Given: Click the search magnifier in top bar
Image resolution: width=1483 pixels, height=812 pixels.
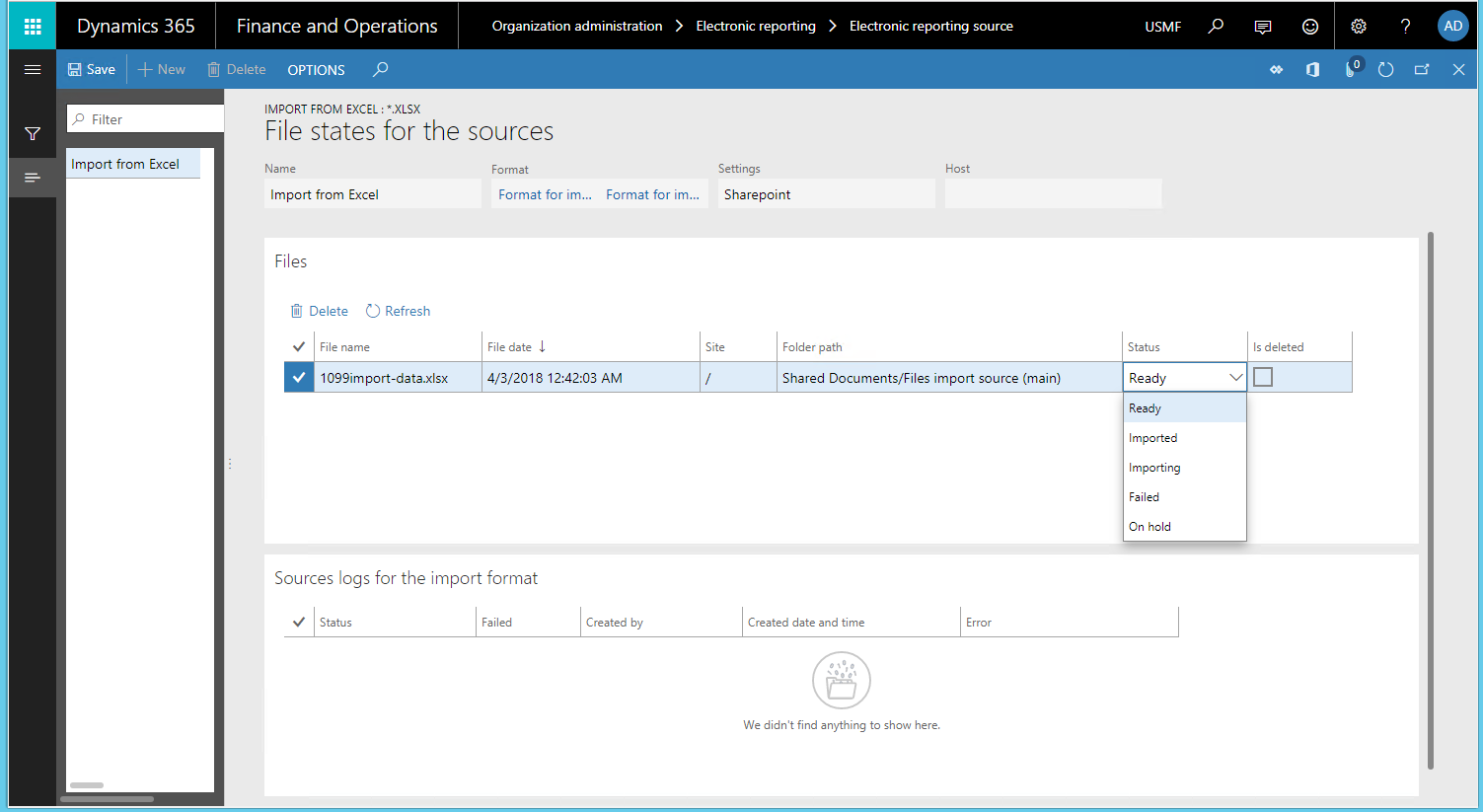Looking at the screenshot, I should tap(1216, 26).
